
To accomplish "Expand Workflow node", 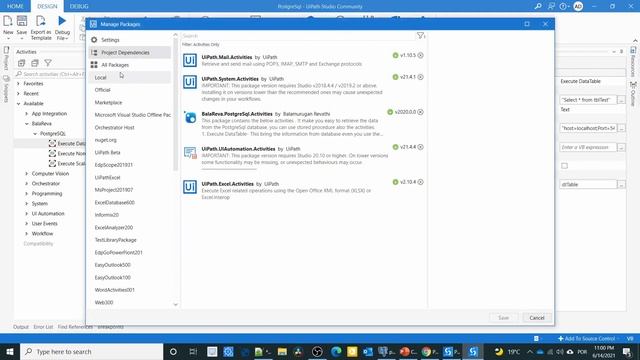I will coord(27,234).
